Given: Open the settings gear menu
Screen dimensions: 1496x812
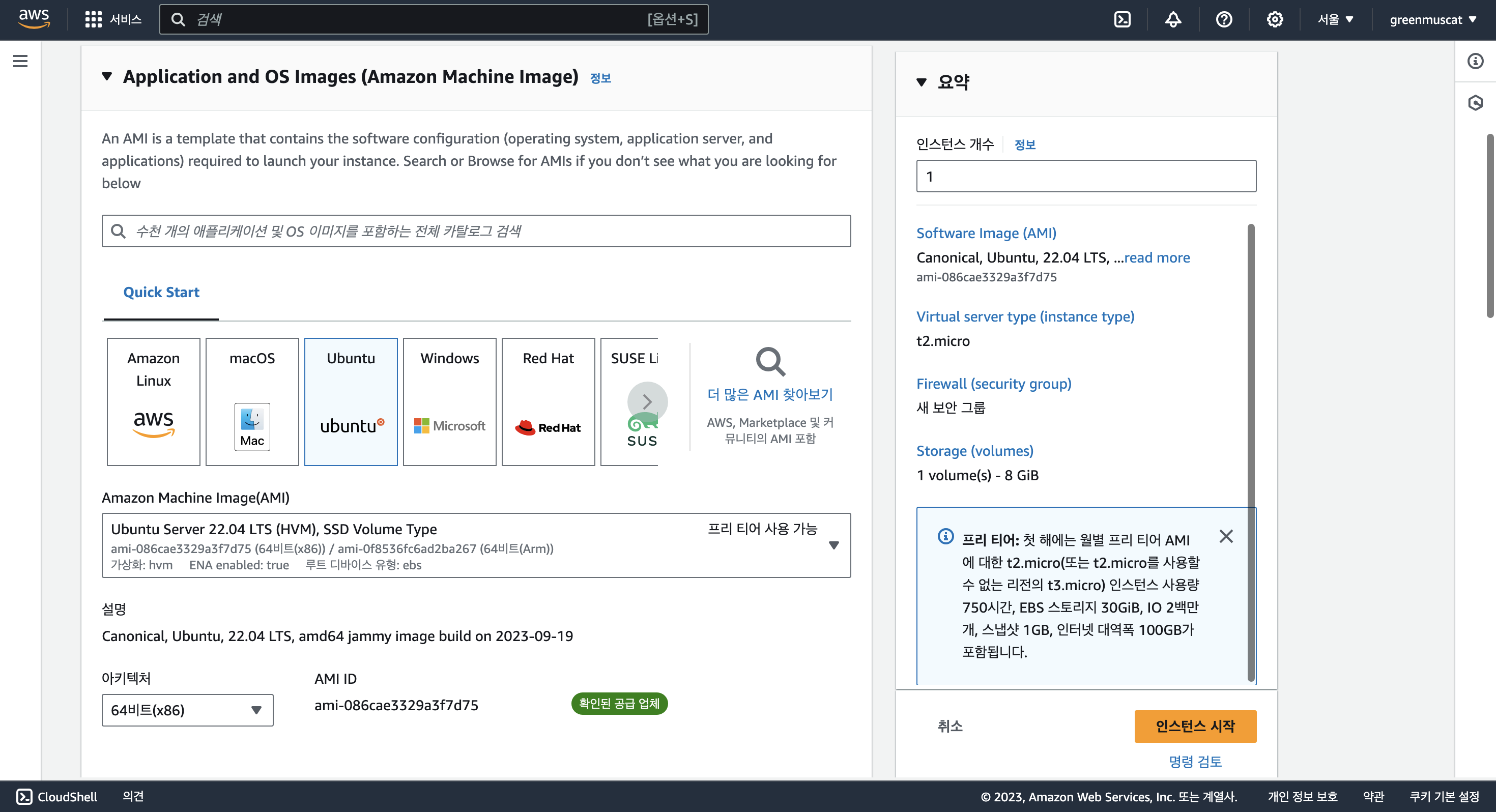Looking at the screenshot, I should pos(1275,19).
